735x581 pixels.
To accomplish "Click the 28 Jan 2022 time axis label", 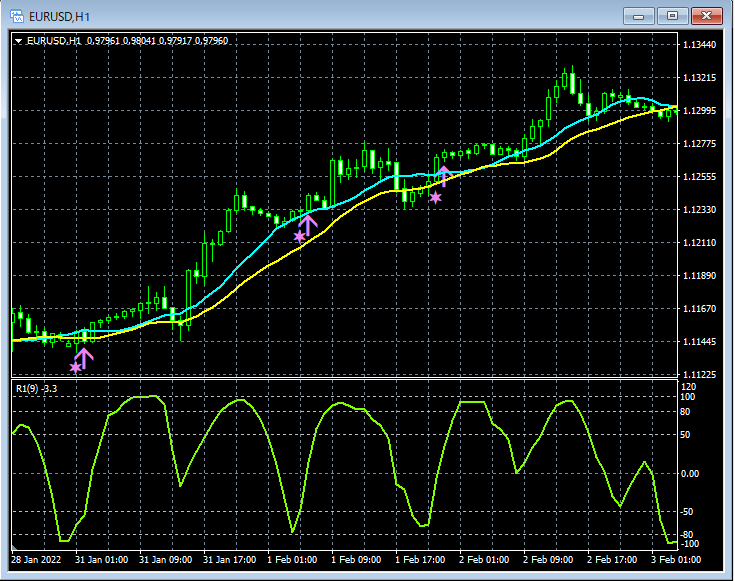I will click(36, 559).
